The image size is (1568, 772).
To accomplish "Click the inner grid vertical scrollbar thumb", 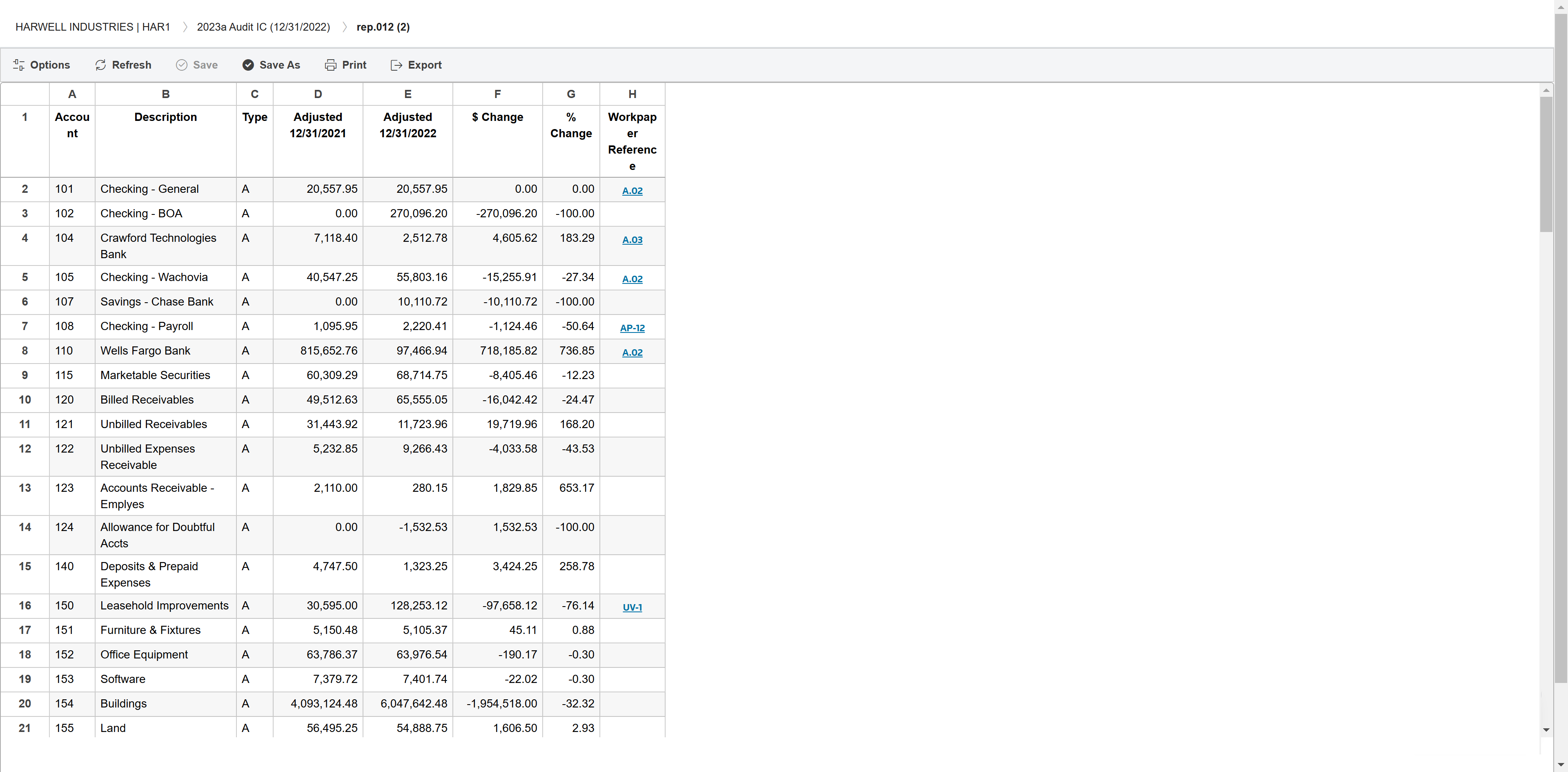I will pyautogui.click(x=1546, y=164).
